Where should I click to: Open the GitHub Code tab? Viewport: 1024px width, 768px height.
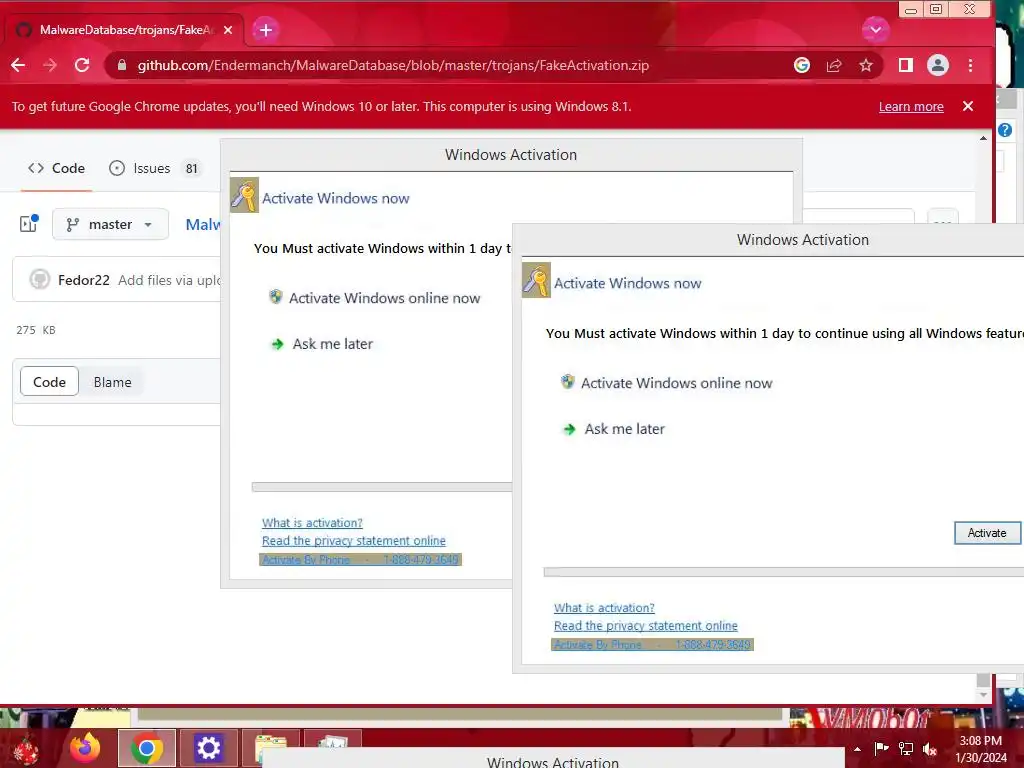pos(56,168)
